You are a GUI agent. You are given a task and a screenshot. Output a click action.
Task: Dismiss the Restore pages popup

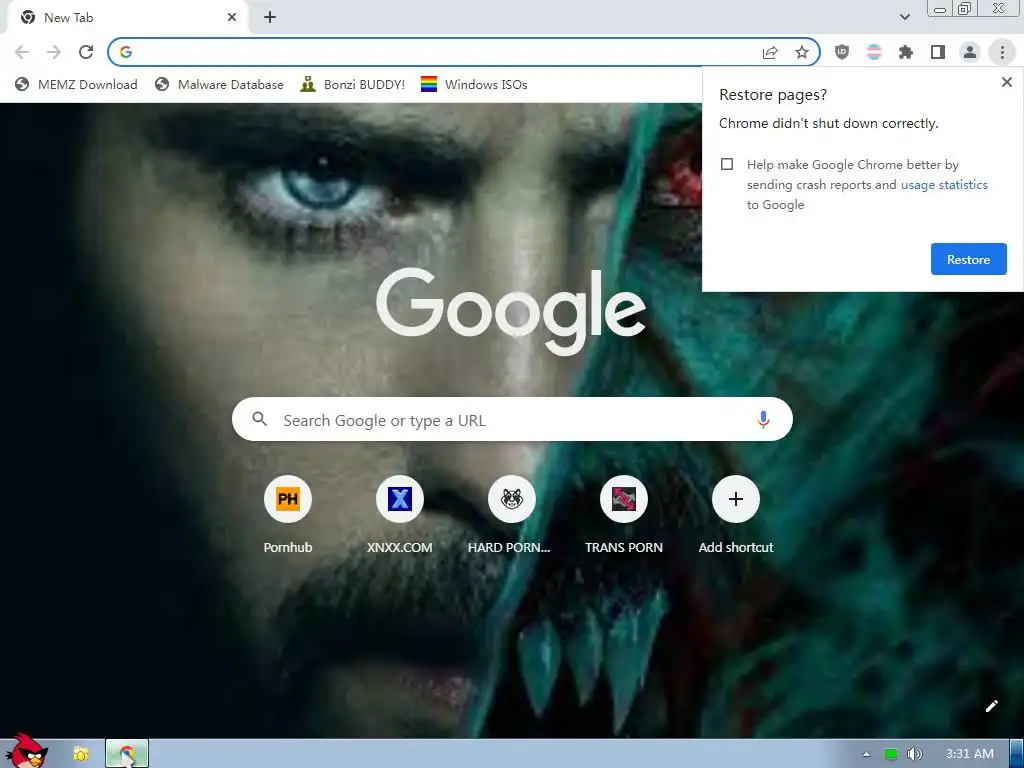[1006, 82]
